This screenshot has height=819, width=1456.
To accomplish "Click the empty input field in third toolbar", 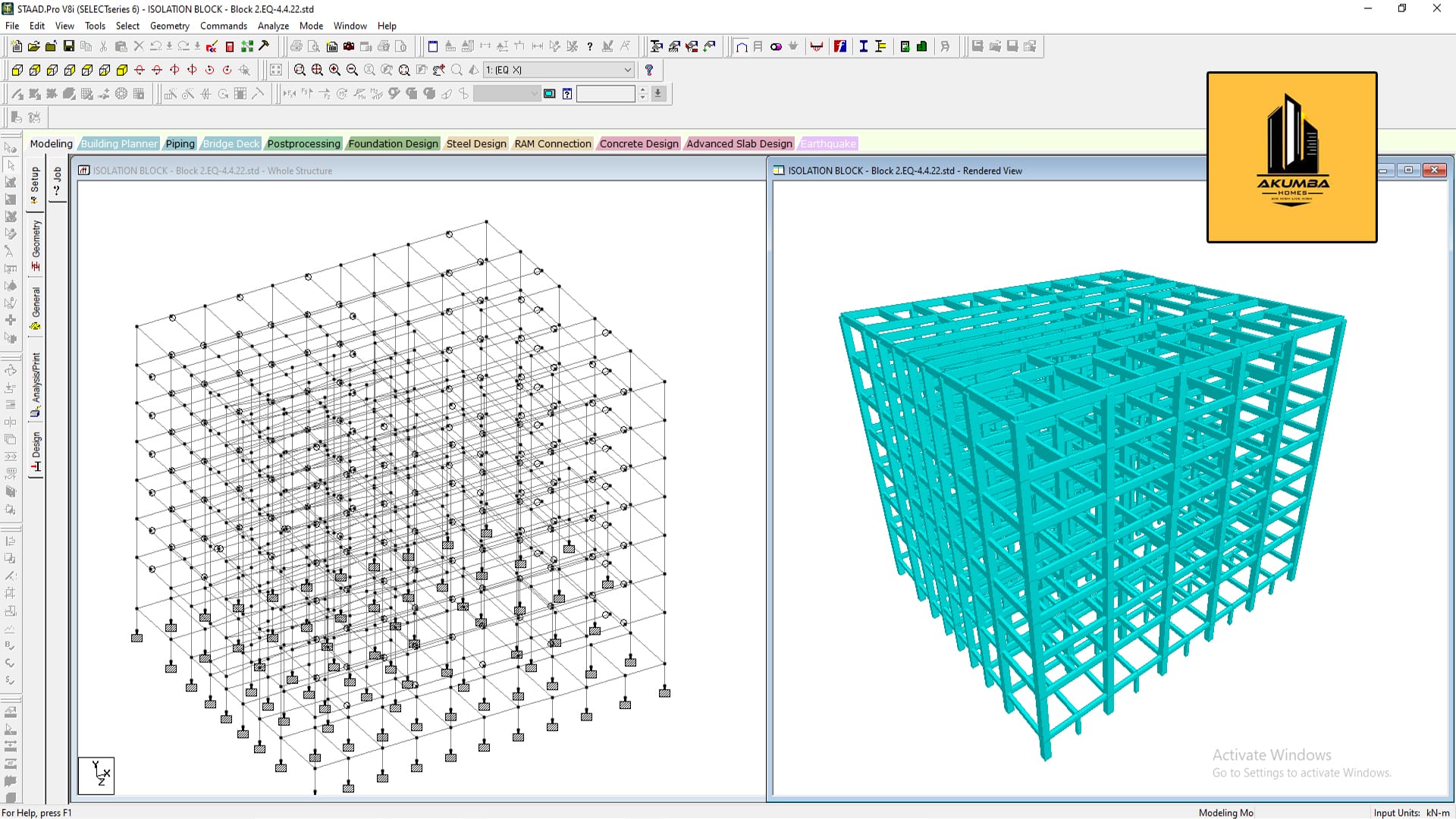I will [605, 94].
